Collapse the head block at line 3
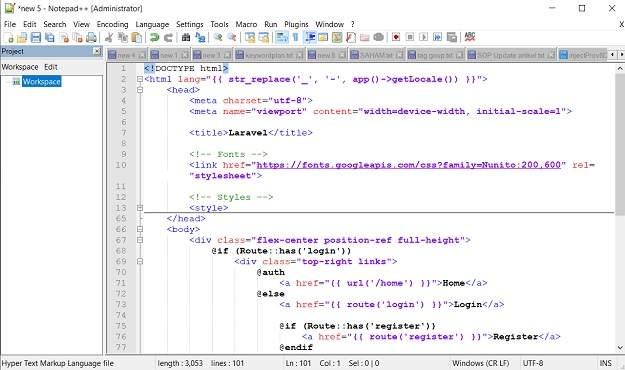Viewport: 625px width, 370px height. [x=140, y=90]
